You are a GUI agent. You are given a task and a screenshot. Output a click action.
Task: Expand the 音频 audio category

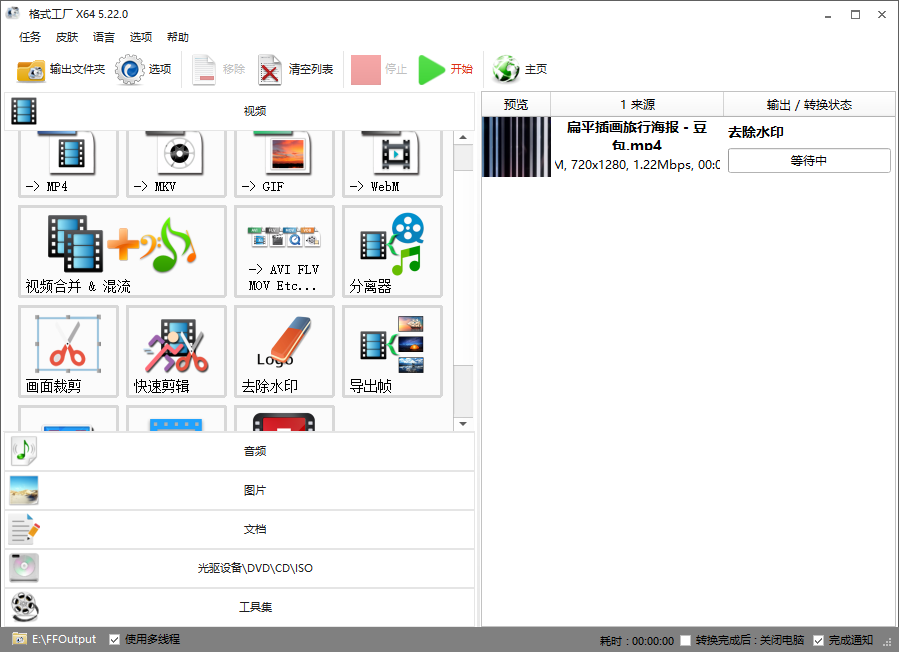tap(240, 451)
